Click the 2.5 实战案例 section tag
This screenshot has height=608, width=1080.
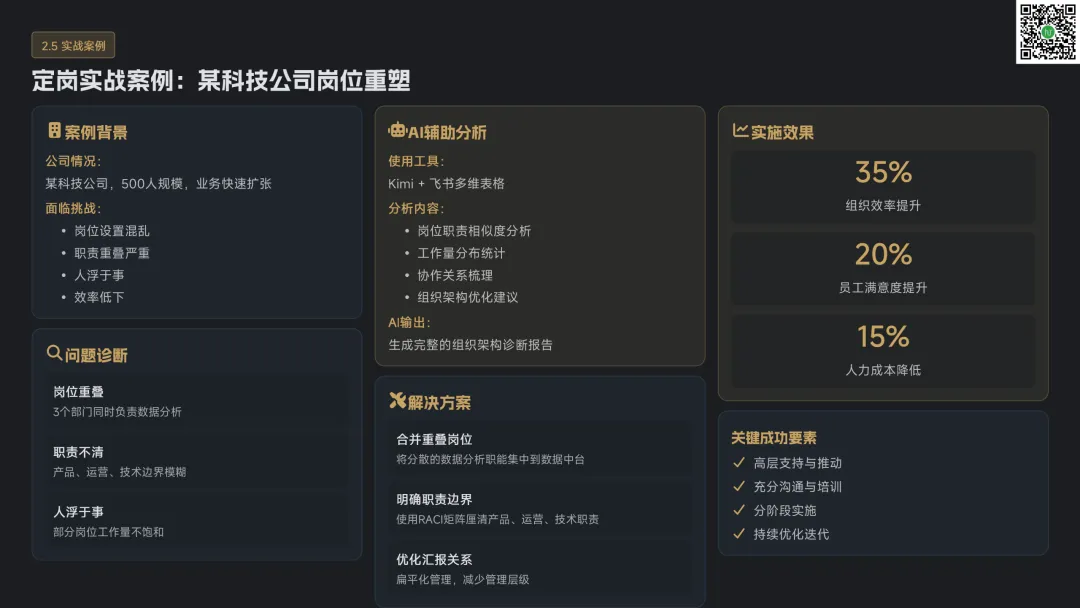tap(73, 45)
